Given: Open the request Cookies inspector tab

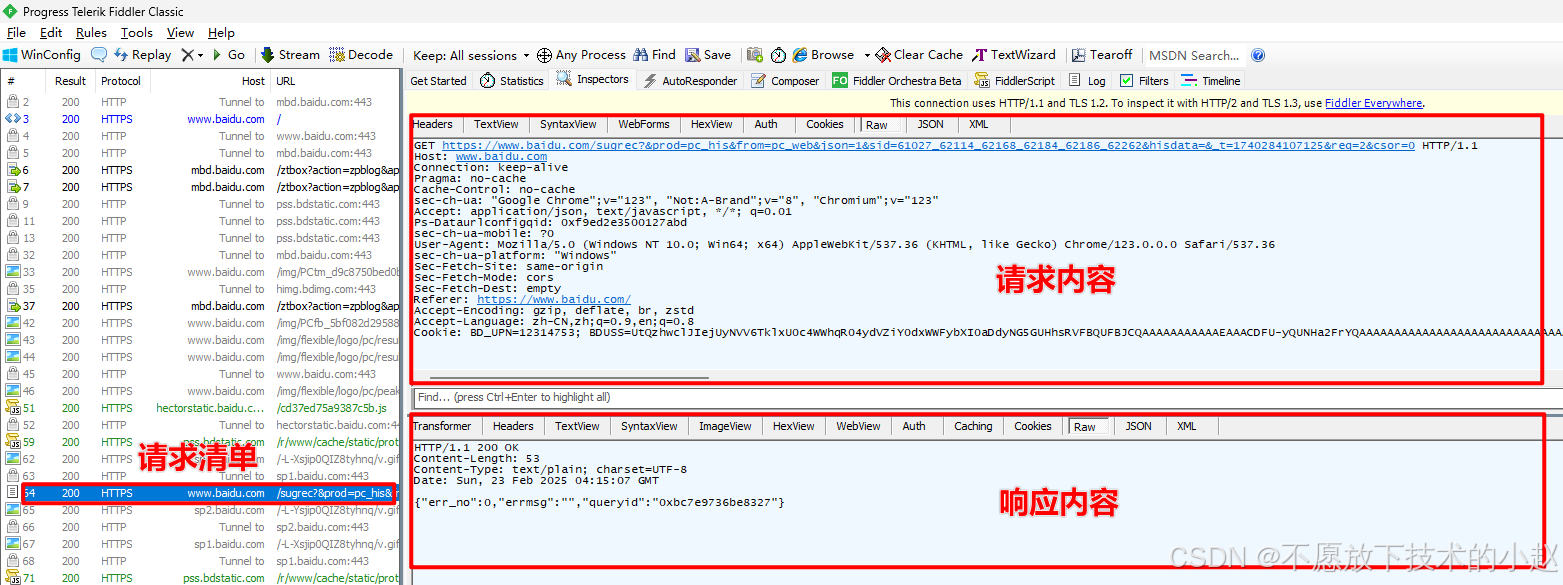Looking at the screenshot, I should (825, 124).
